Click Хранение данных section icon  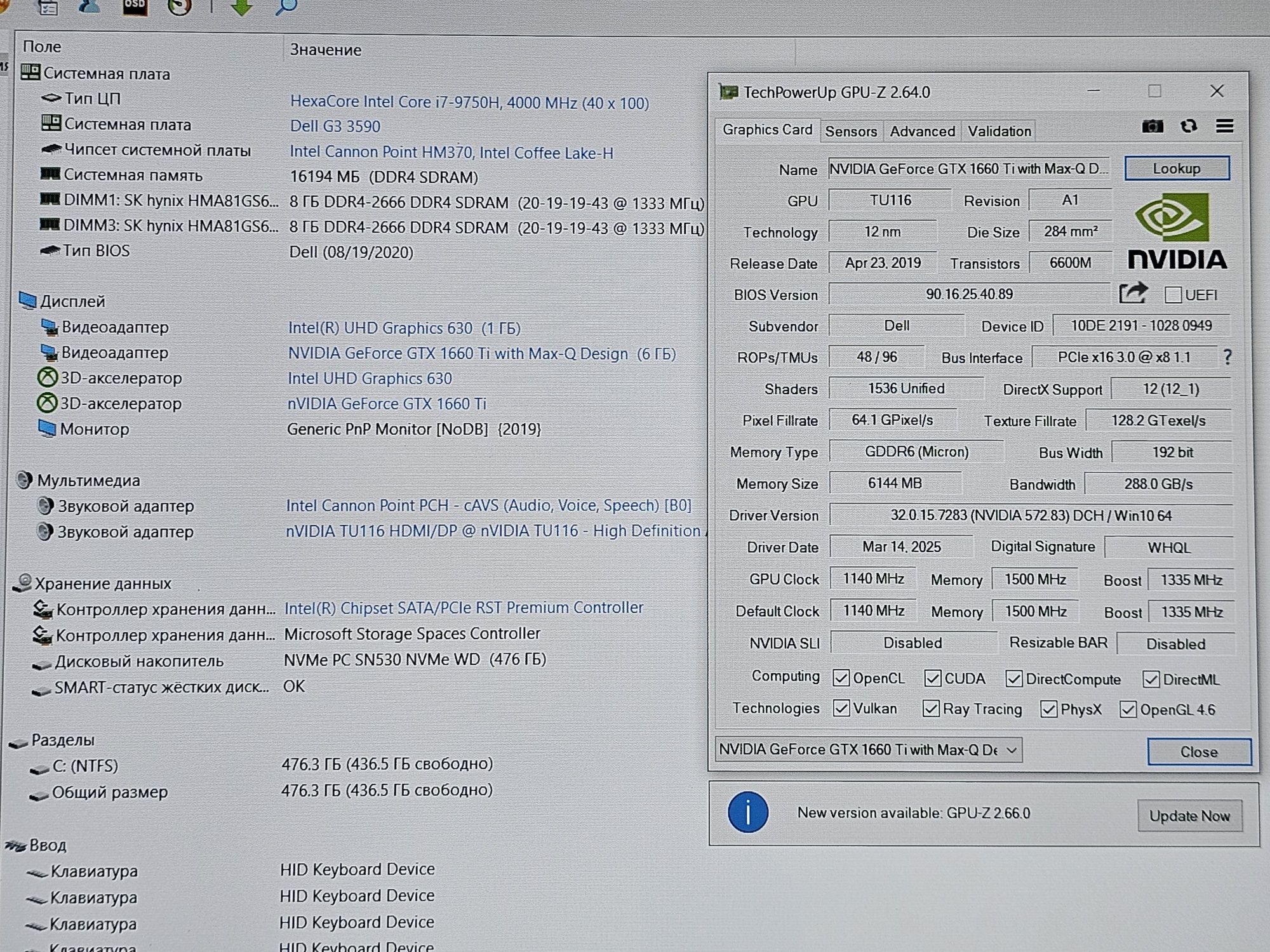22,583
